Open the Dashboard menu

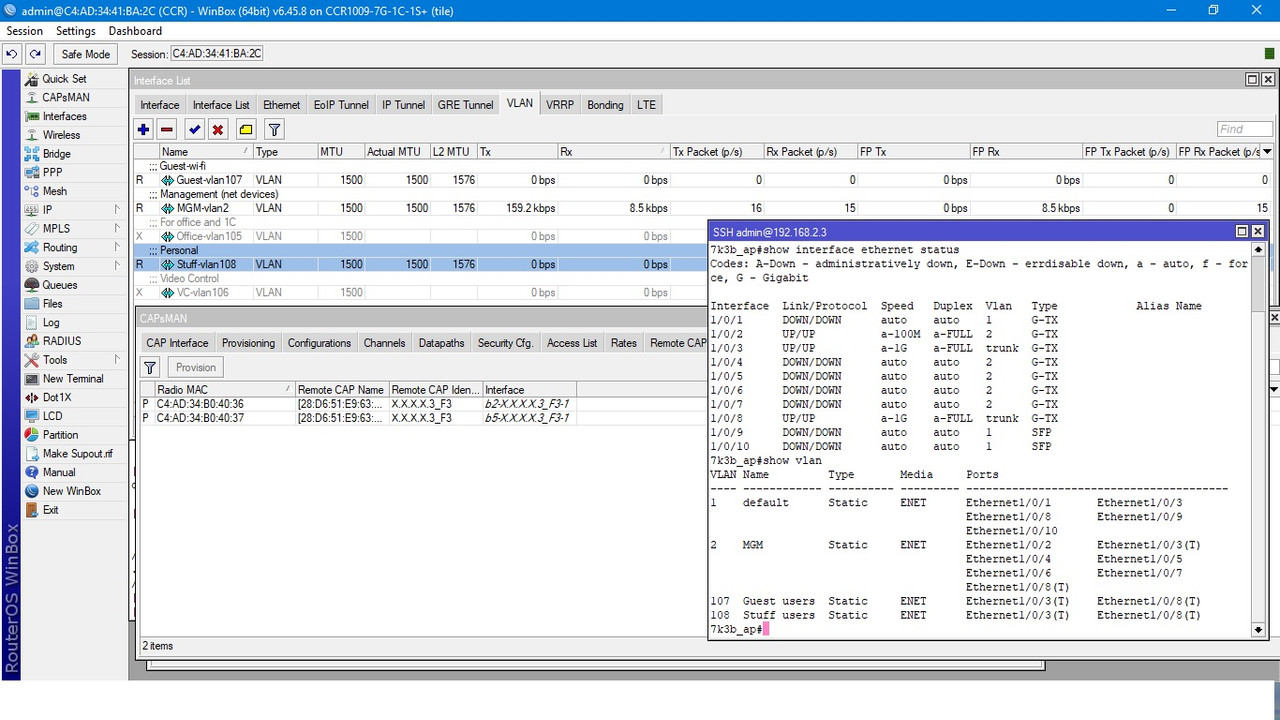tap(135, 31)
